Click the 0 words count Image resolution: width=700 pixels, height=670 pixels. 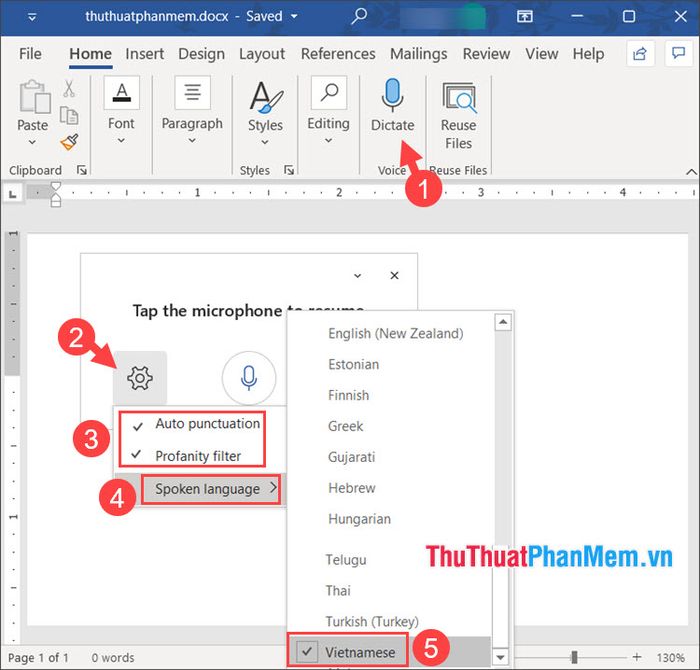(113, 658)
